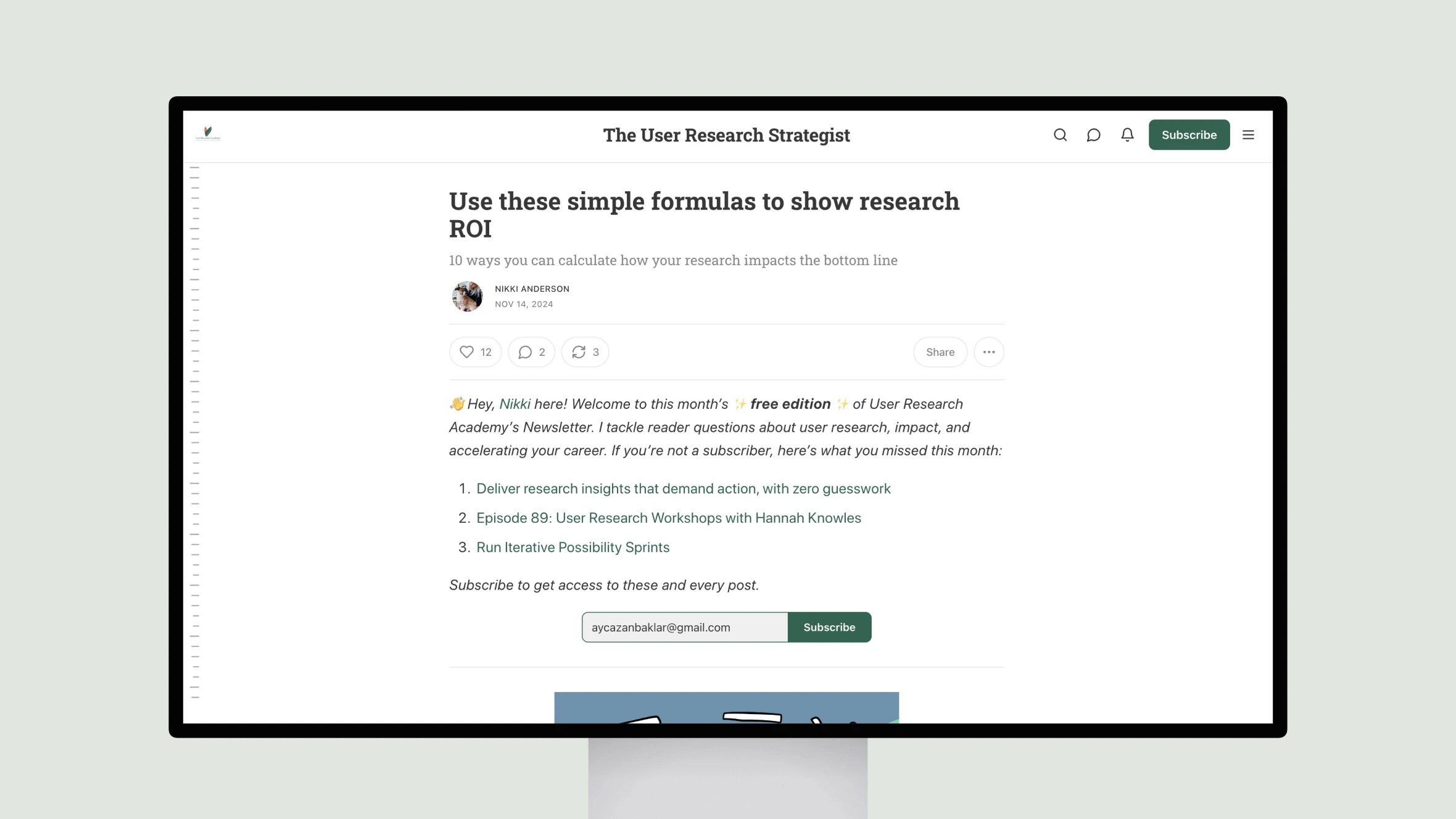Open Run Iterative Possibility Sprints link

(x=573, y=547)
